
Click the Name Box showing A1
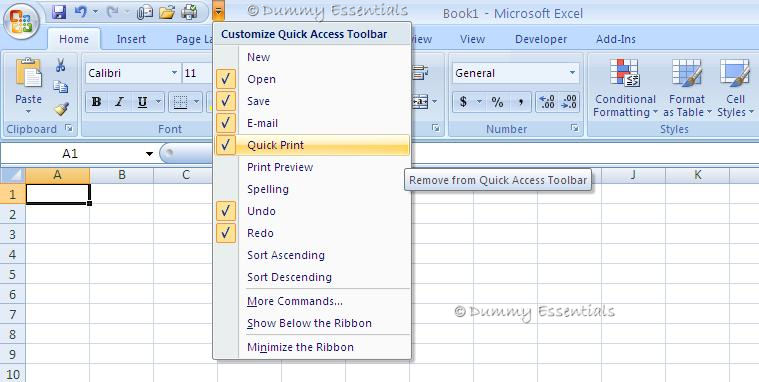pos(70,154)
